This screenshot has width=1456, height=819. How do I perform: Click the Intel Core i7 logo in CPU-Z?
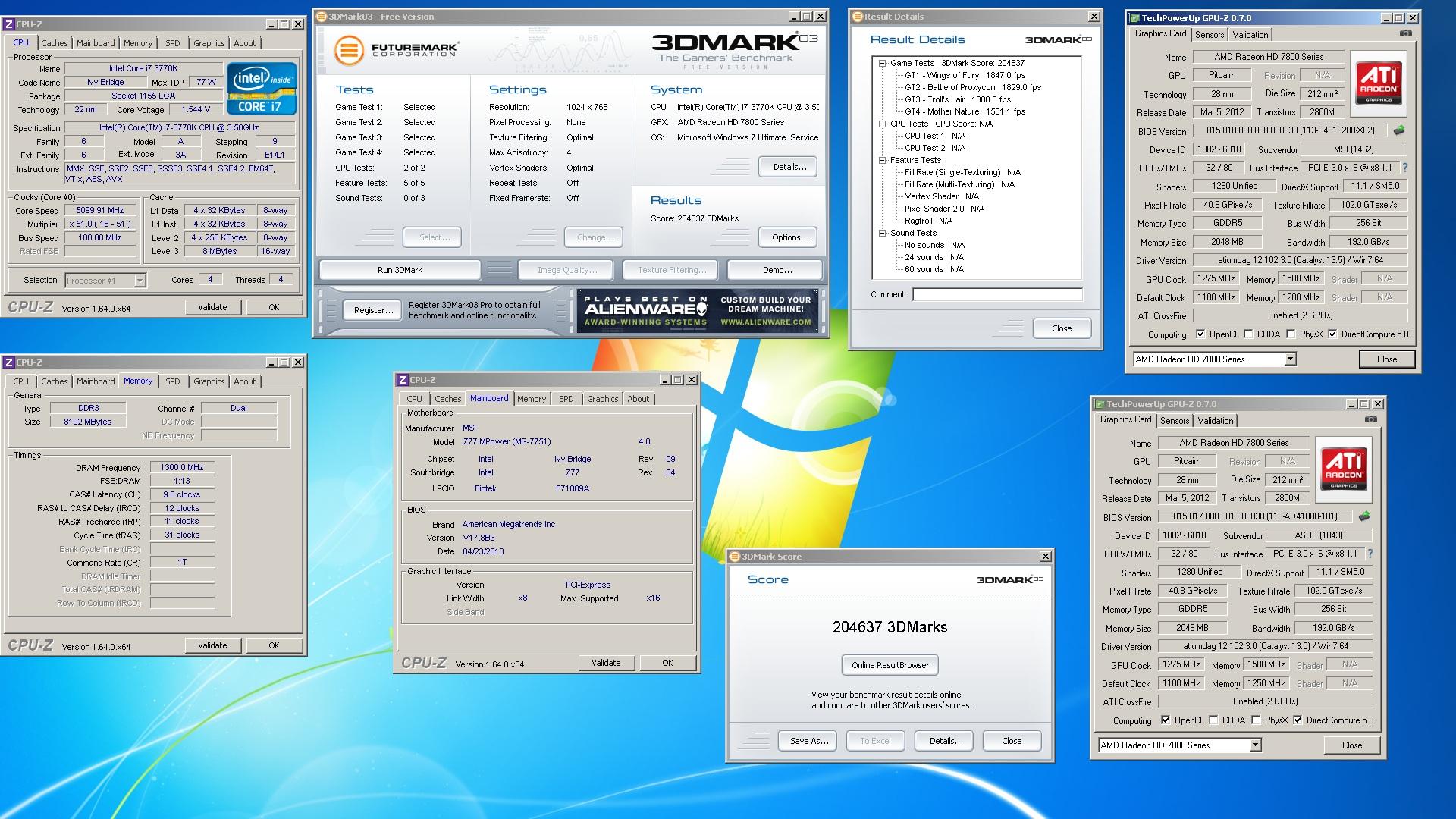[x=262, y=89]
